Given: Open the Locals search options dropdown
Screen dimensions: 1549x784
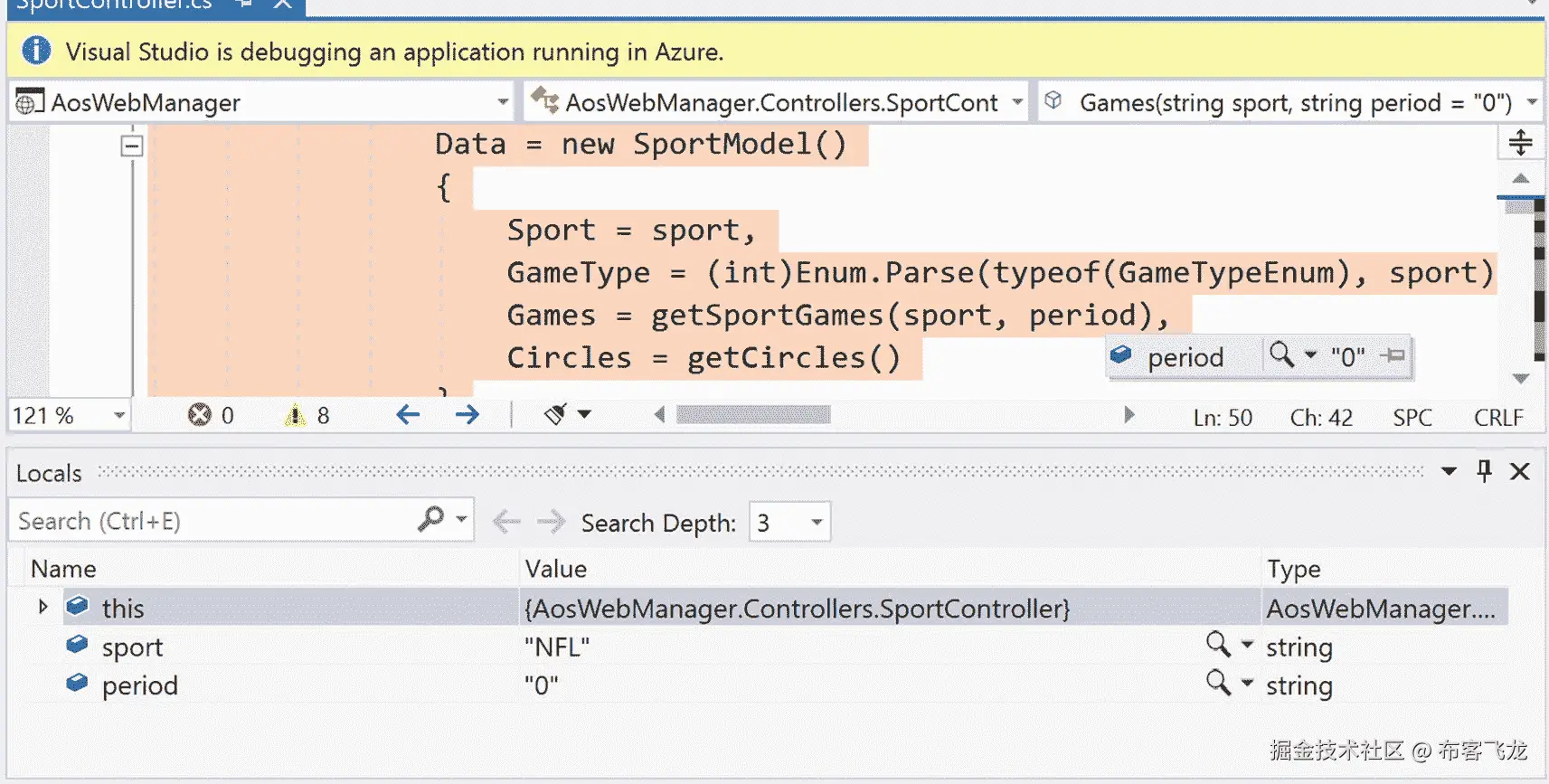Looking at the screenshot, I should pos(461,519).
